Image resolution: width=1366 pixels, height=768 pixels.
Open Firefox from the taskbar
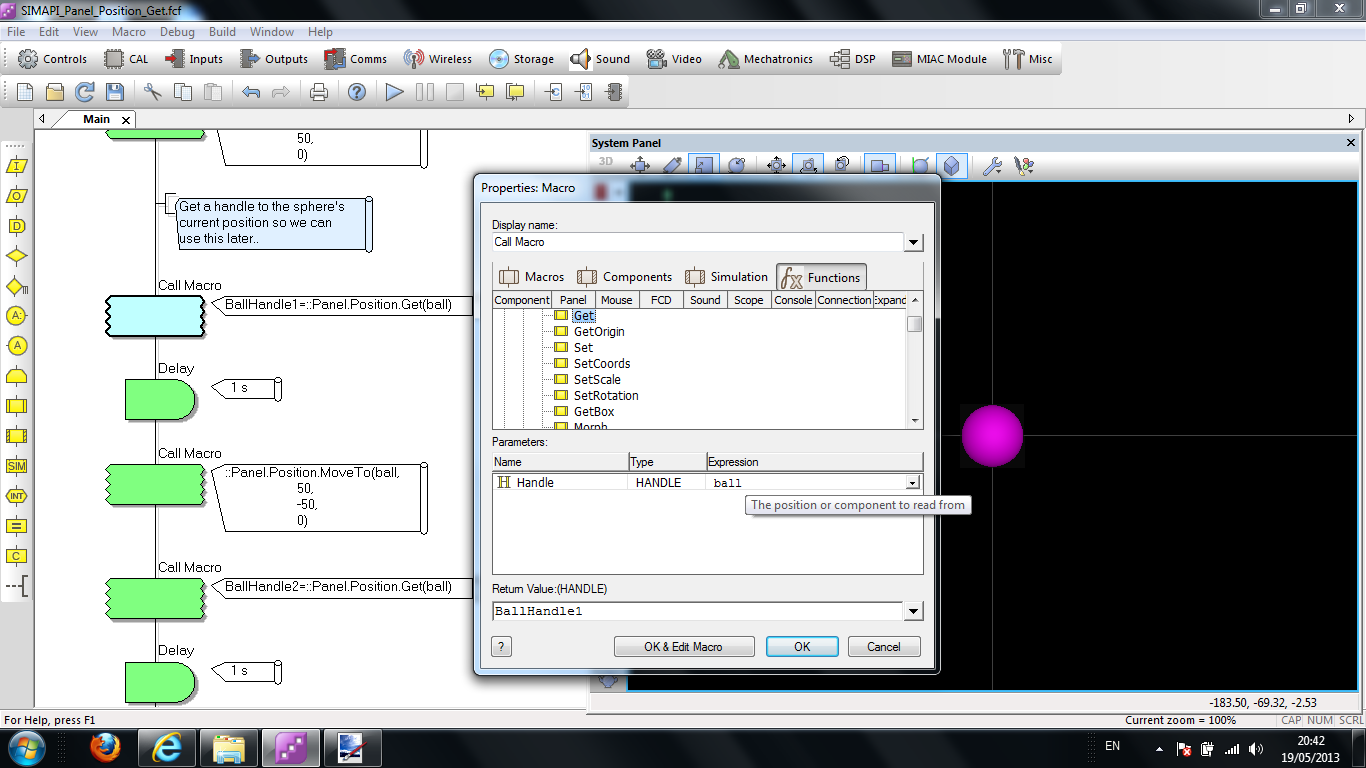click(x=104, y=748)
